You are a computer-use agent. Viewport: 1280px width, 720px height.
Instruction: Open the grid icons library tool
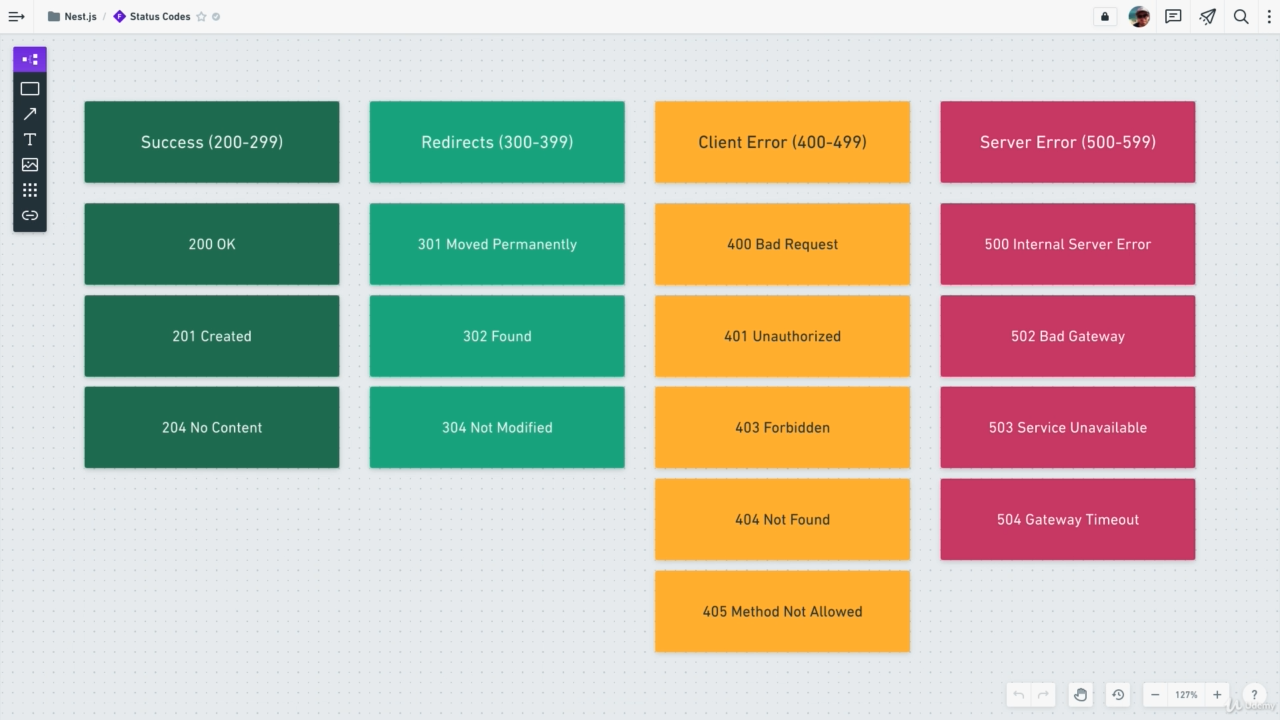[30, 190]
